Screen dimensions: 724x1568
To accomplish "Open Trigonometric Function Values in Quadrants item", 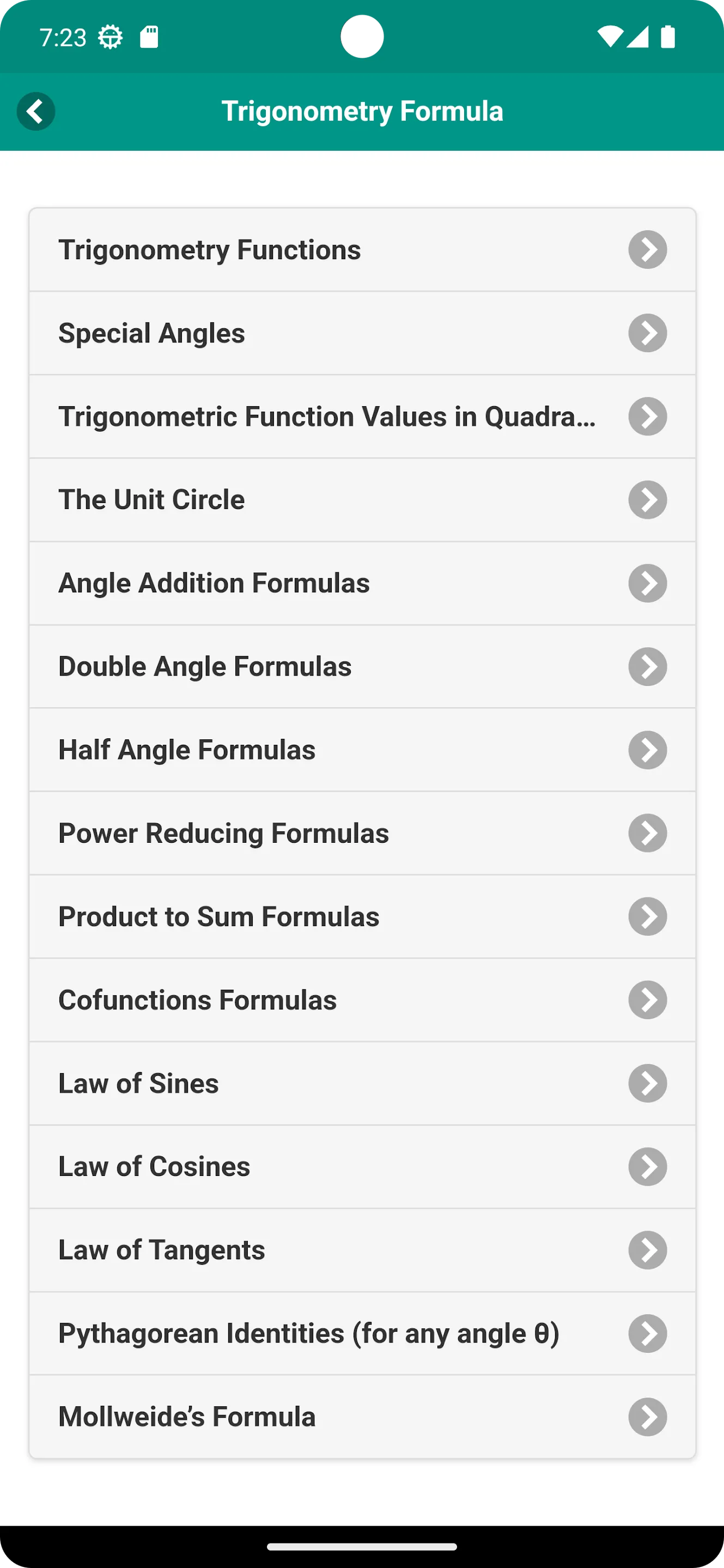I will click(362, 416).
